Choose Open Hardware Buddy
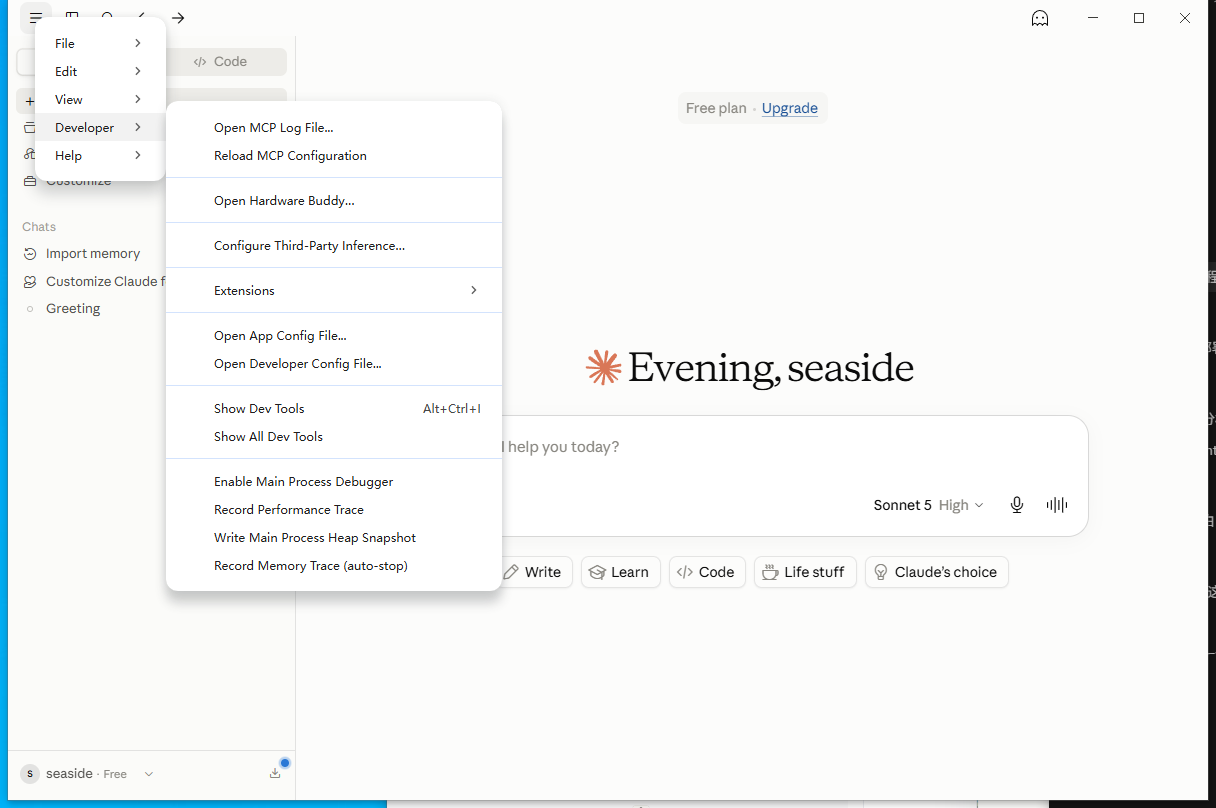 tap(333, 200)
